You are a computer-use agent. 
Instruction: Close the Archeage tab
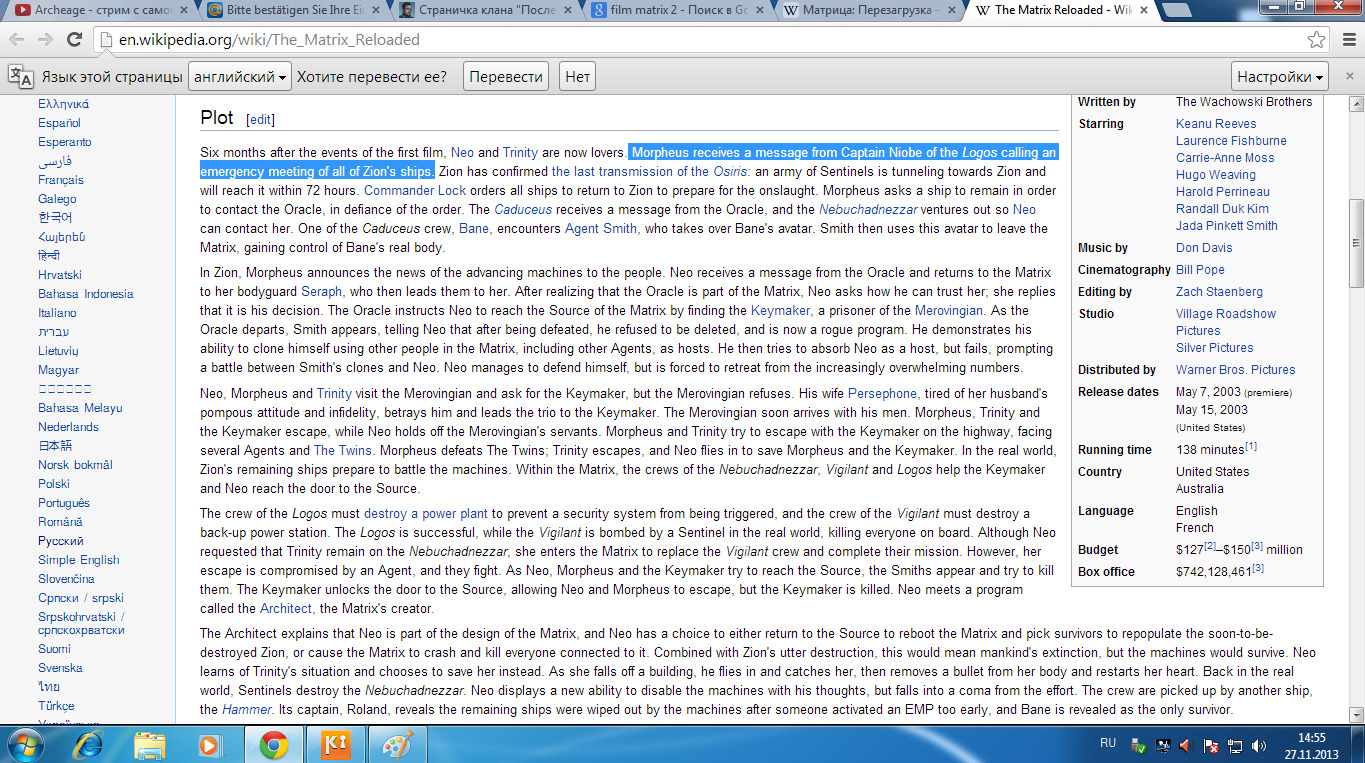185,10
